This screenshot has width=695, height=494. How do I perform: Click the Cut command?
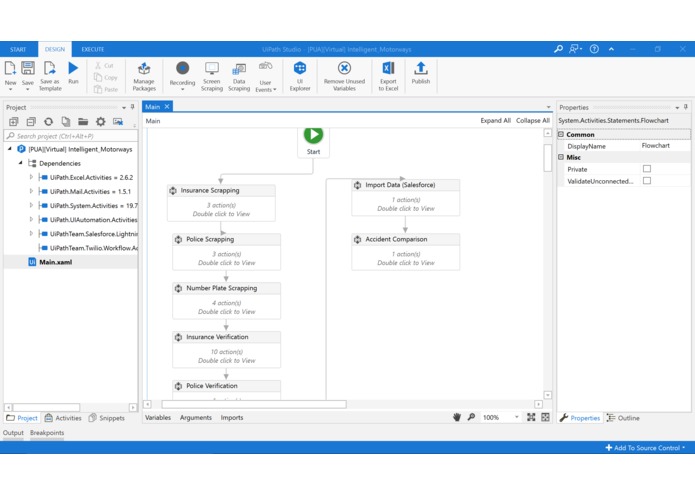click(x=105, y=66)
